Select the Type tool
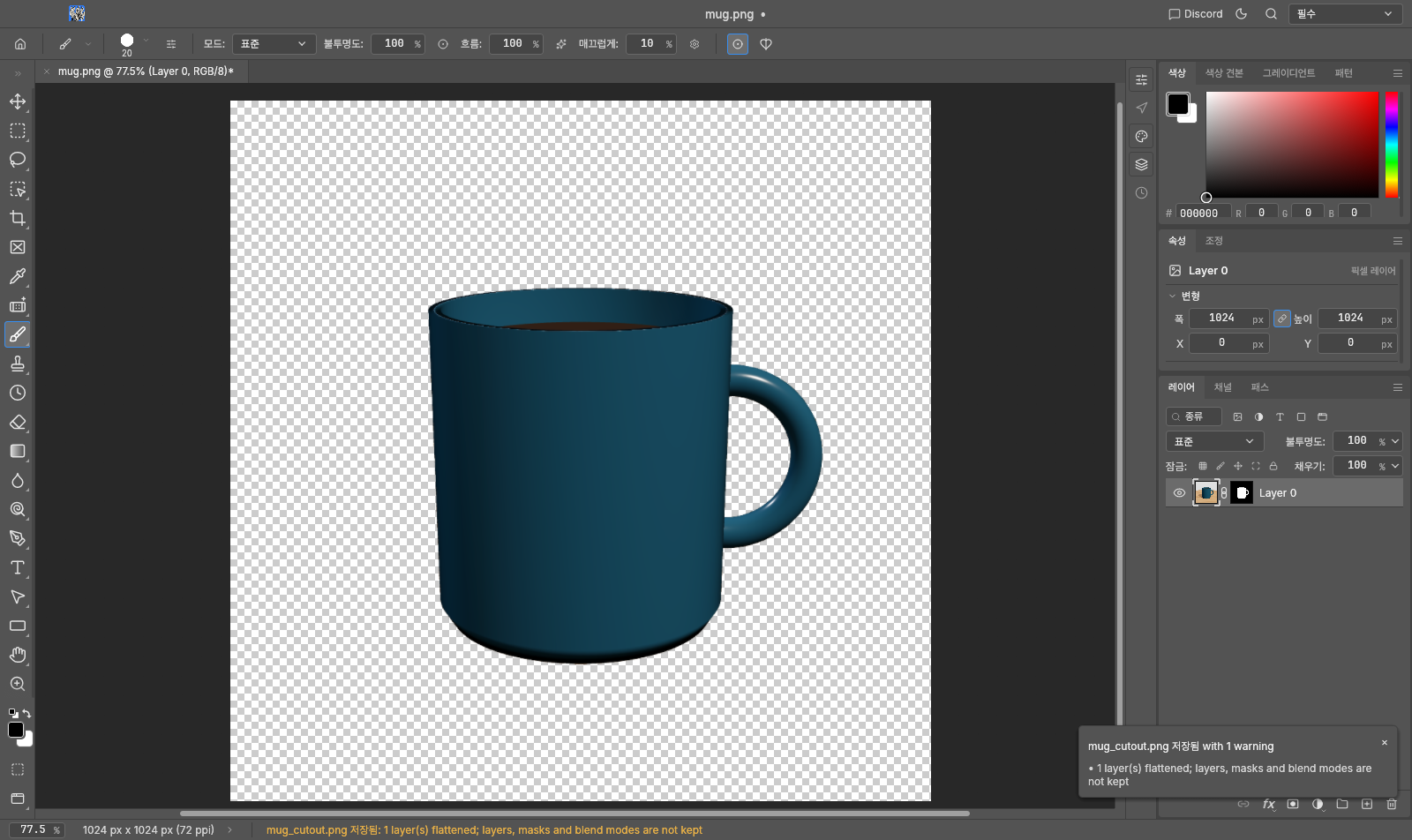Image resolution: width=1412 pixels, height=840 pixels. click(18, 567)
